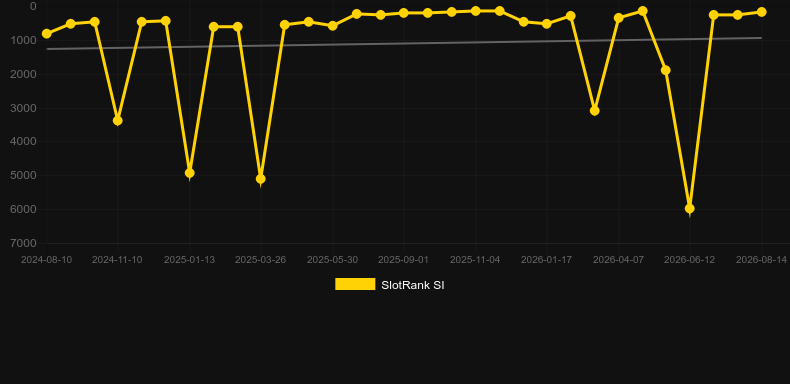Click the 2000 y-axis label
This screenshot has height=384, width=790.
pyautogui.click(x=24, y=74)
